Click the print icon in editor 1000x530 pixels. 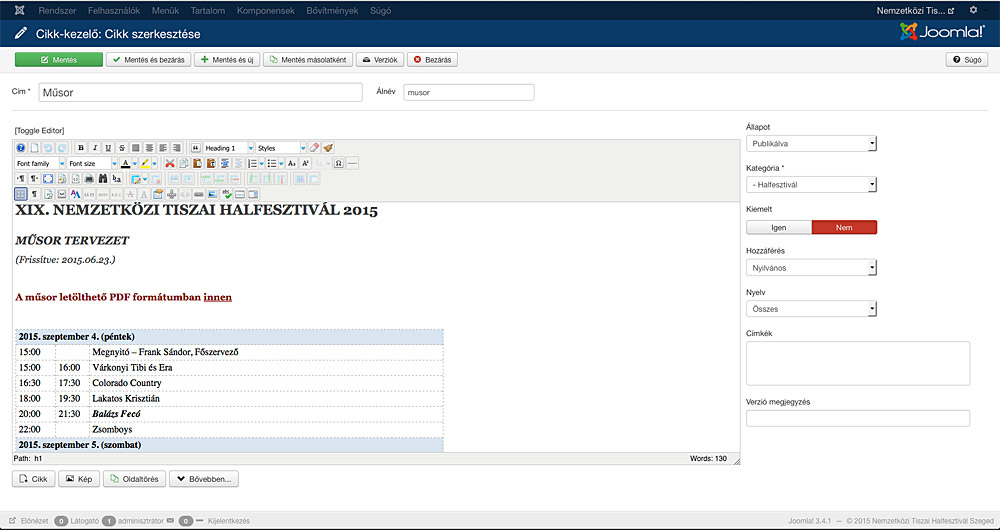(89, 178)
